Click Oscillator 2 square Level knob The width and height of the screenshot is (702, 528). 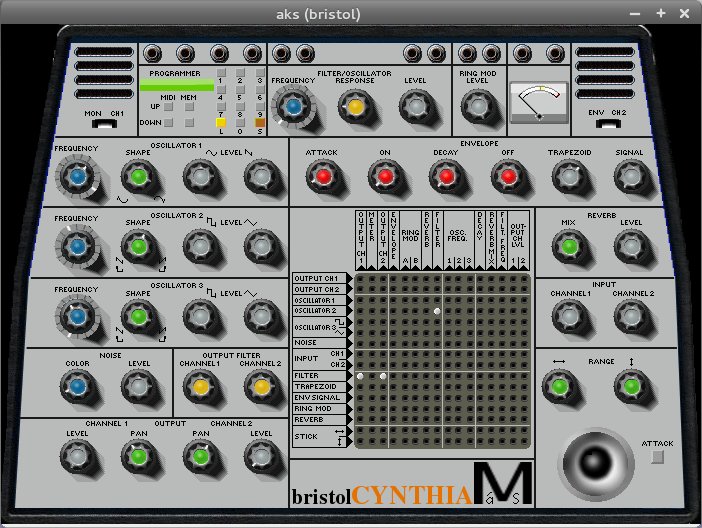pyautogui.click(x=200, y=247)
